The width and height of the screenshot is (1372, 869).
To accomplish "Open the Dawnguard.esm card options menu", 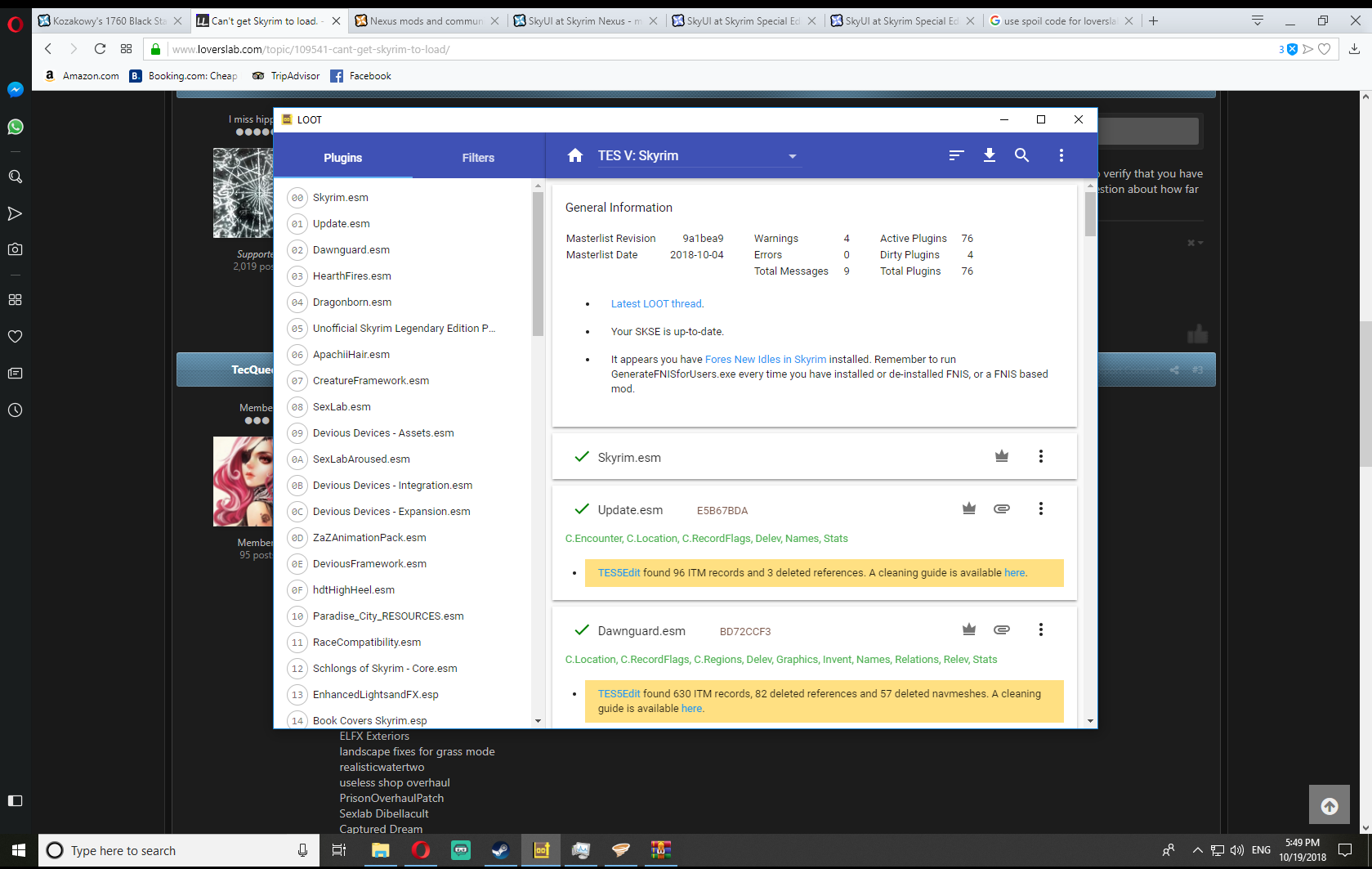I will pos(1041,629).
